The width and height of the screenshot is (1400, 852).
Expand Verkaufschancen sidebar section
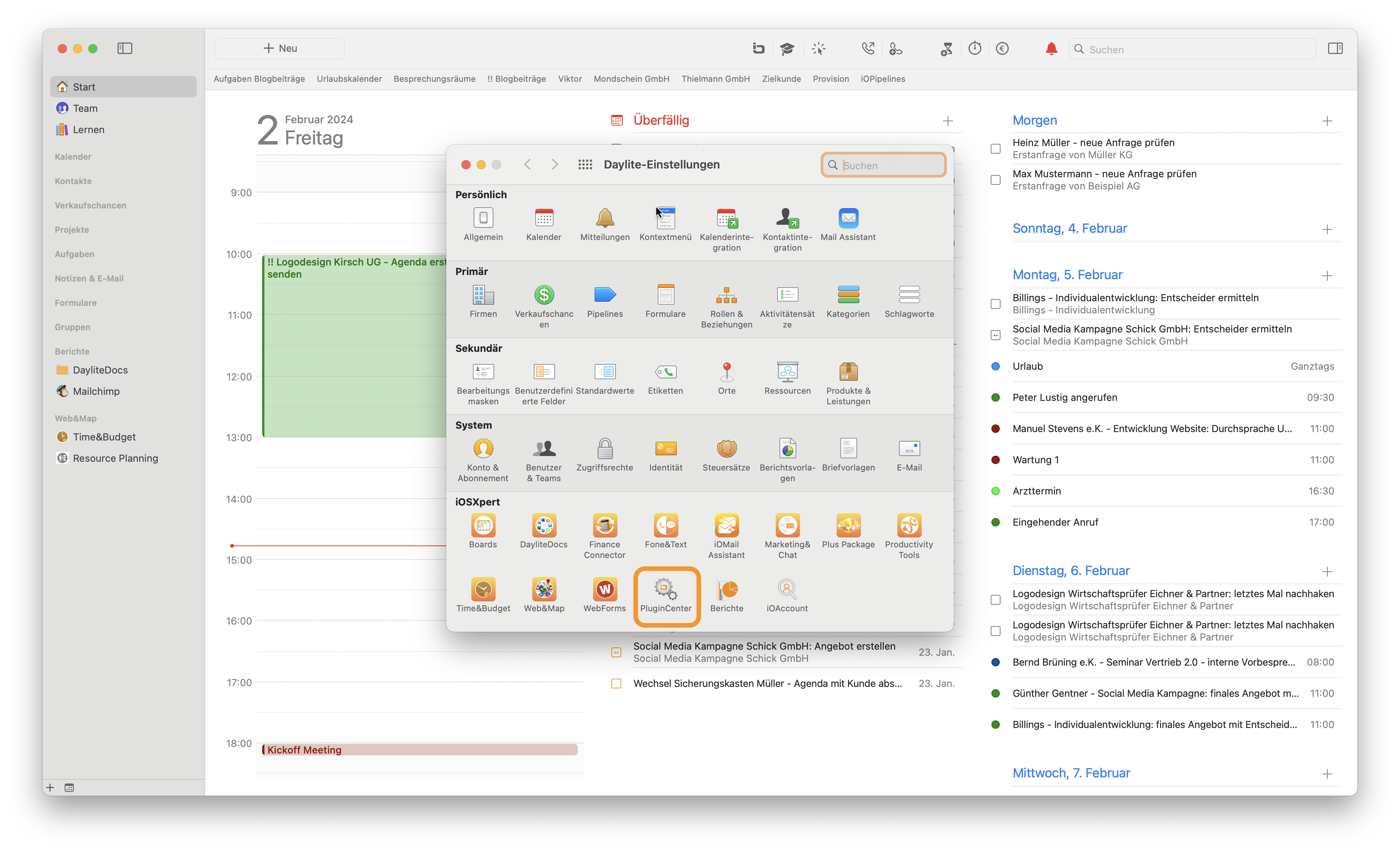(x=90, y=206)
